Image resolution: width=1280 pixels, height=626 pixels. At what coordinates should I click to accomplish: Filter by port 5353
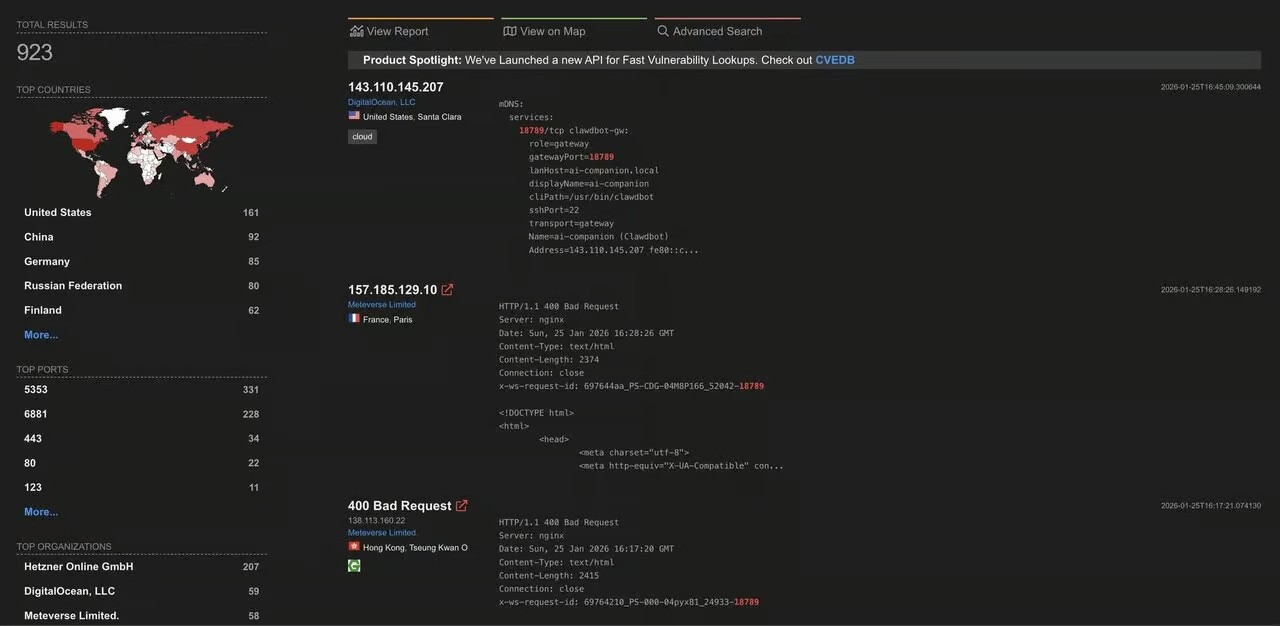click(x=36, y=390)
